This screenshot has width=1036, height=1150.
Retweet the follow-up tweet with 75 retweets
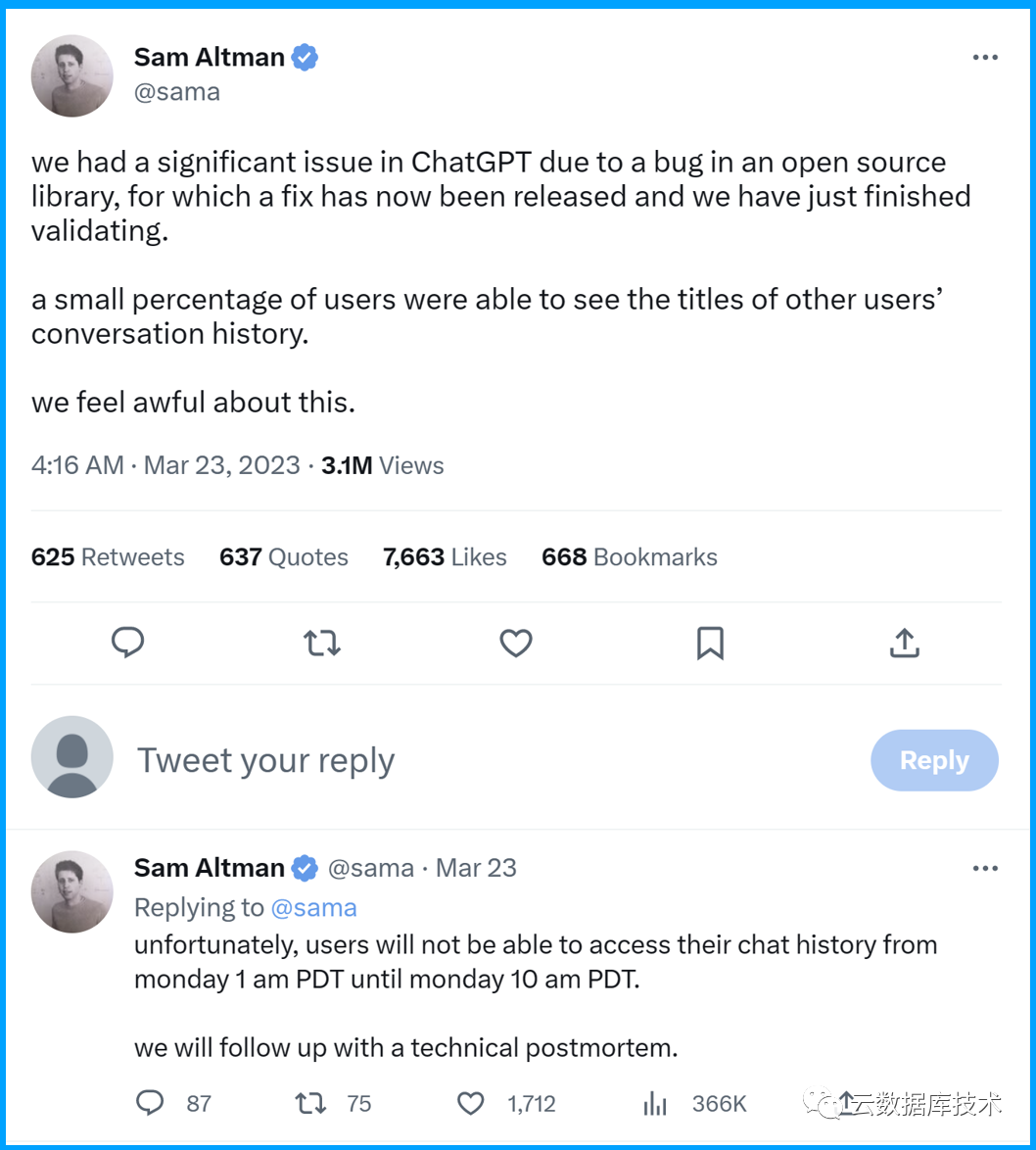pyautogui.click(x=310, y=1103)
